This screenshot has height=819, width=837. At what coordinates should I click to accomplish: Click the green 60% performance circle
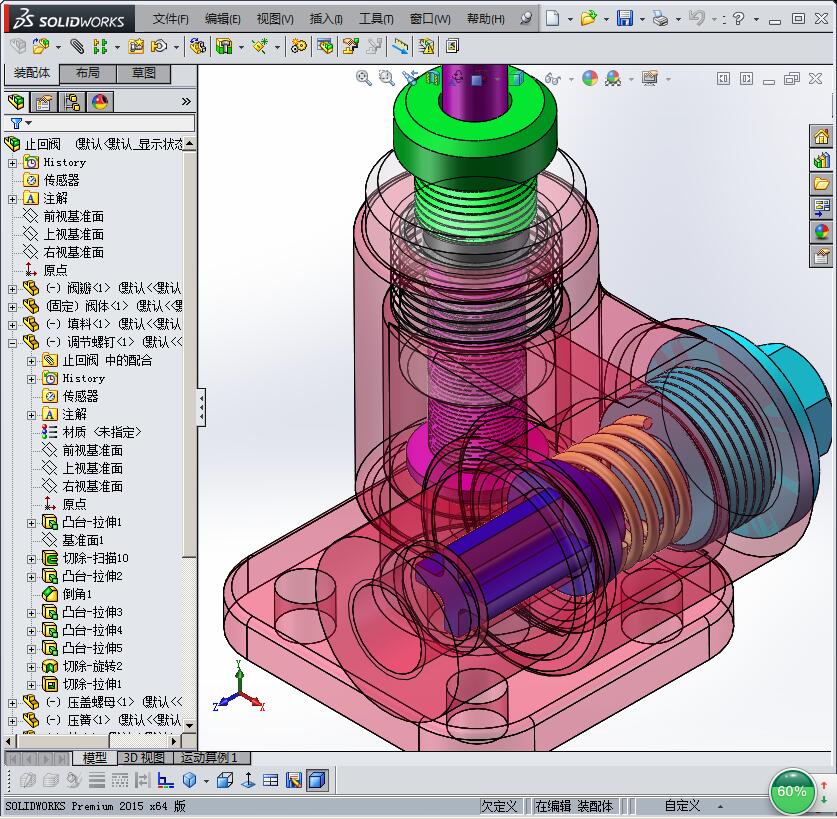point(792,791)
